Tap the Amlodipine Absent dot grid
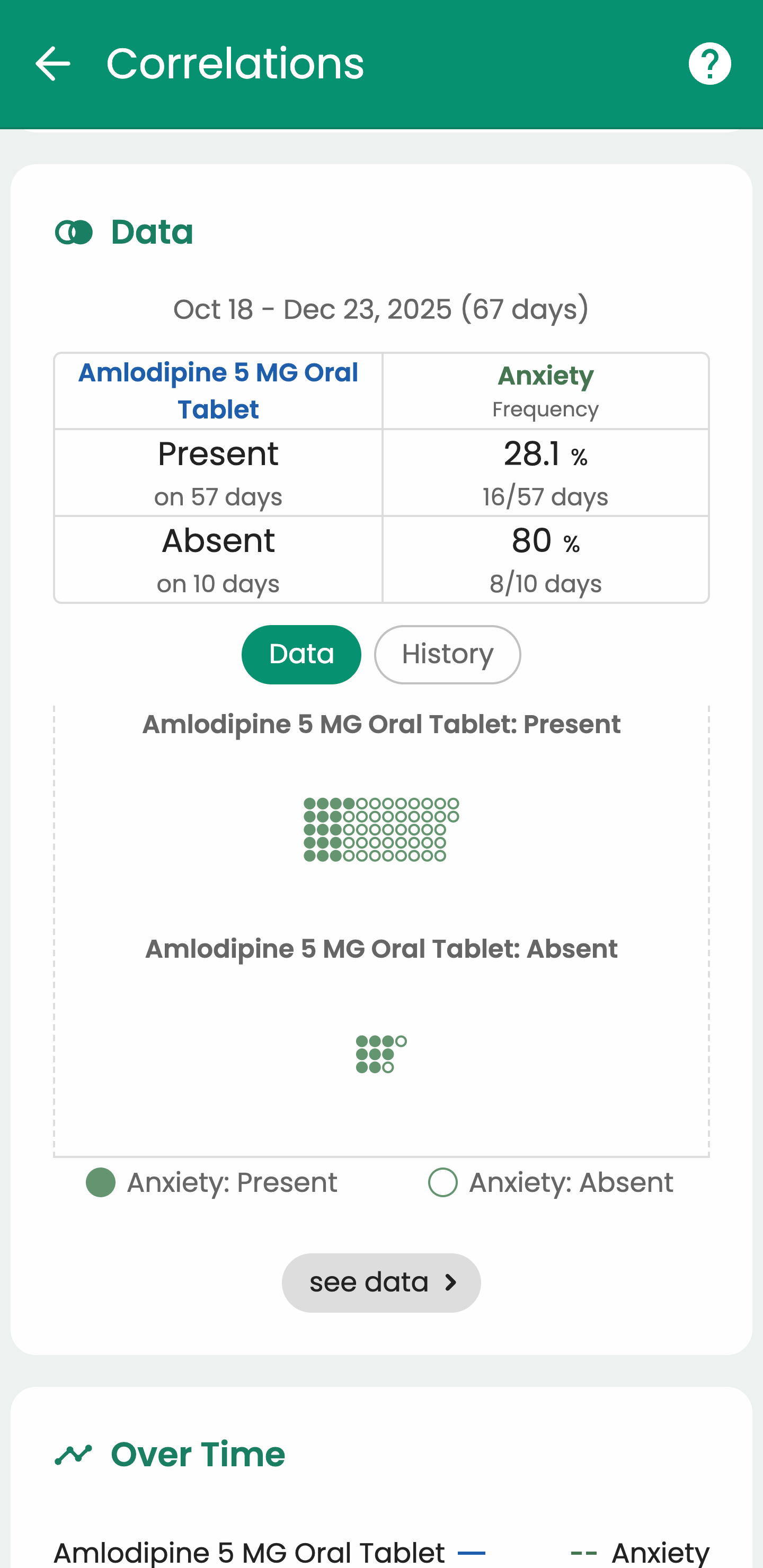 click(x=381, y=1054)
